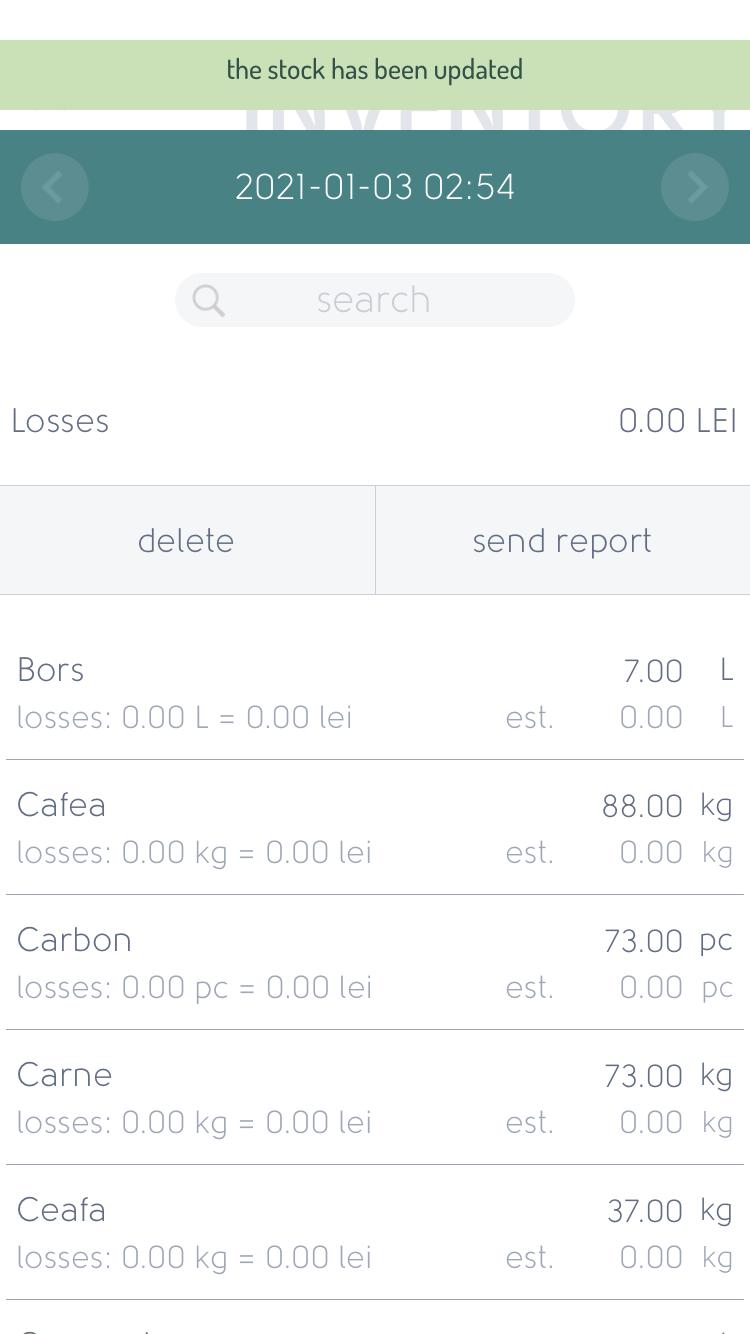The image size is (750, 1334).
Task: Edit Ceafa quantity 37.00 kg
Action: coord(670,1211)
